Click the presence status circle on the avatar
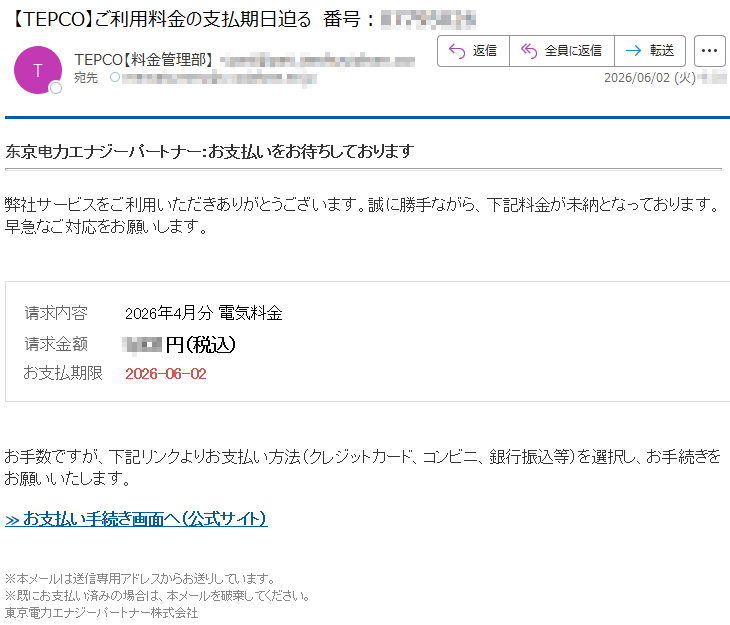The width and height of the screenshot is (730, 625). (56, 88)
